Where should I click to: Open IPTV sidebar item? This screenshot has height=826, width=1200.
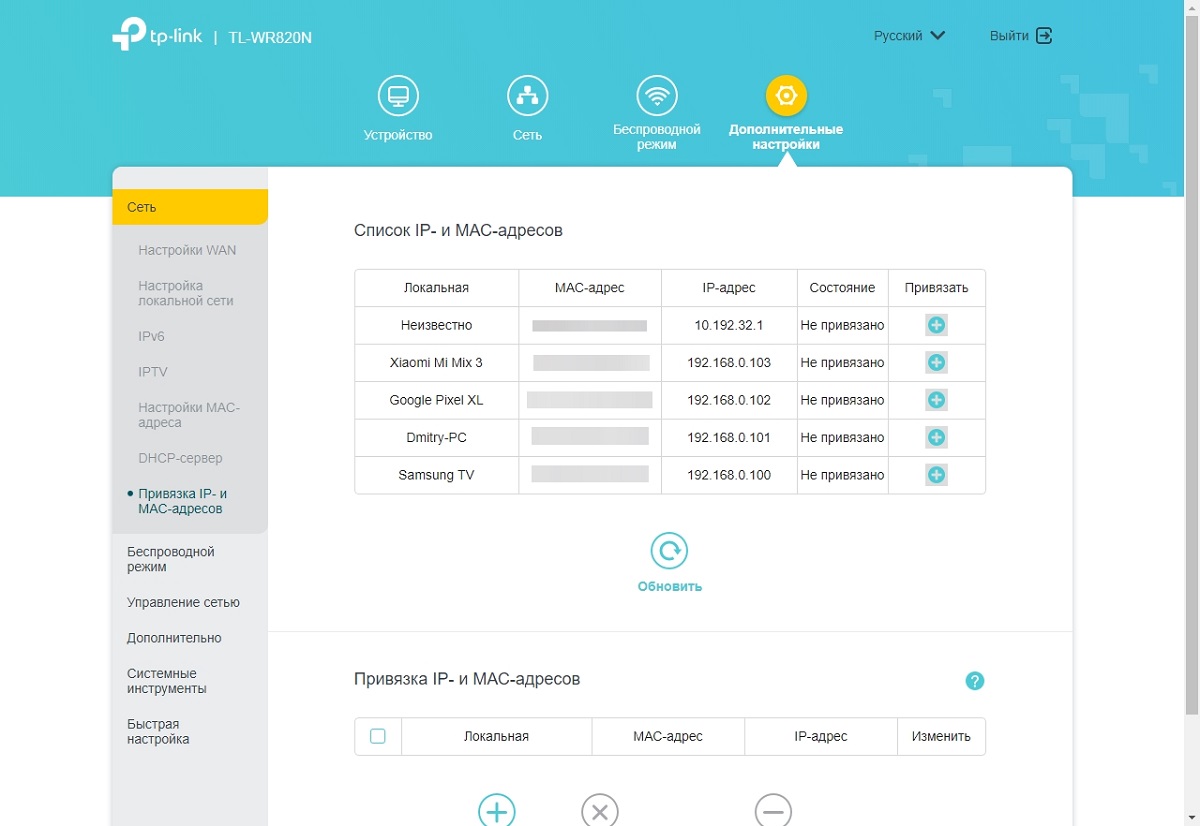coord(153,372)
